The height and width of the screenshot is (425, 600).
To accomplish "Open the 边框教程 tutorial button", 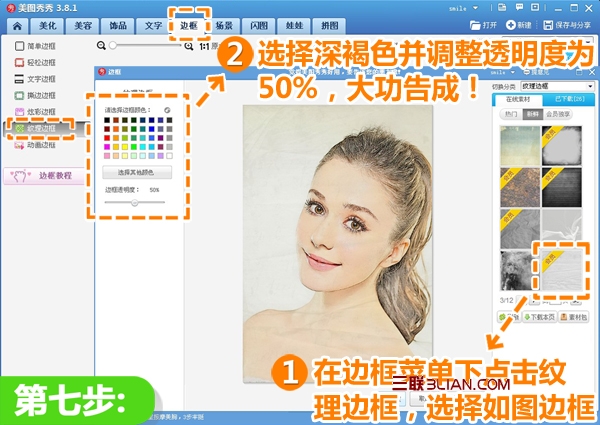I will click(x=44, y=176).
